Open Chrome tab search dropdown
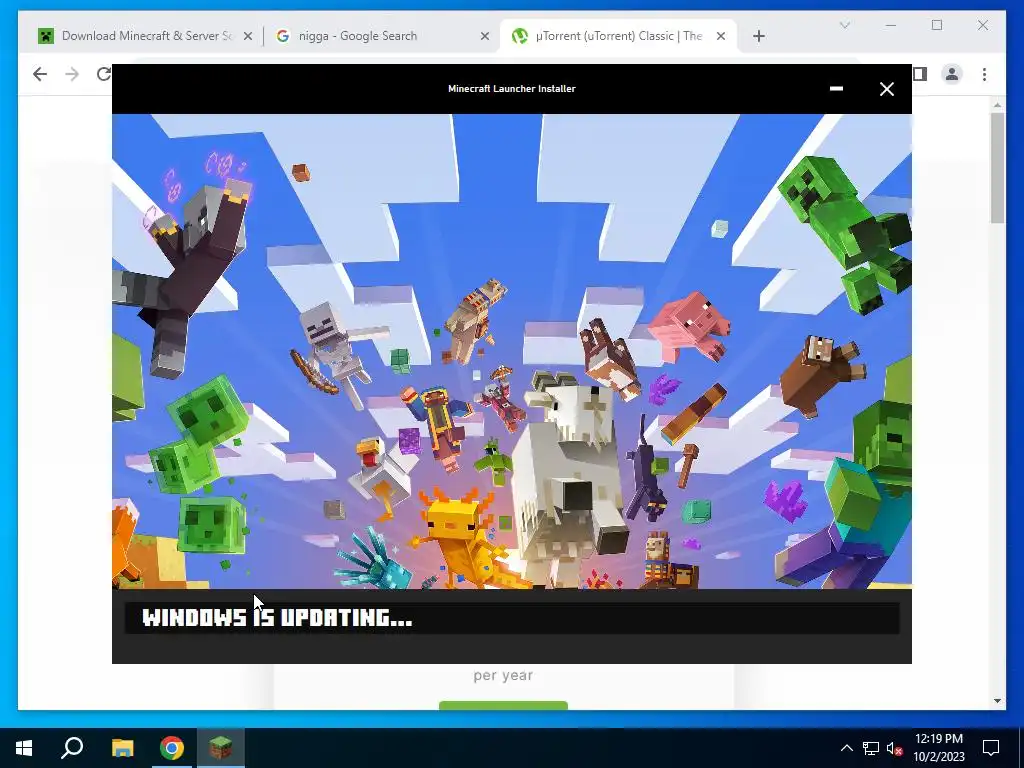Image resolution: width=1024 pixels, height=768 pixels. point(844,25)
